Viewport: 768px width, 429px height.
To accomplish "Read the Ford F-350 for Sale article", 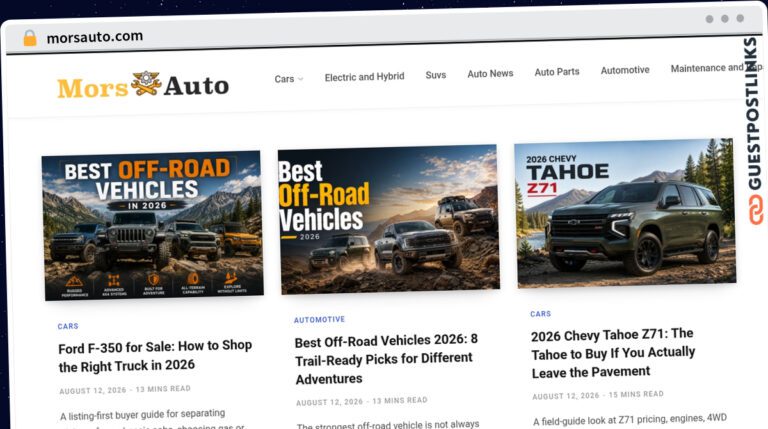I will [155, 356].
